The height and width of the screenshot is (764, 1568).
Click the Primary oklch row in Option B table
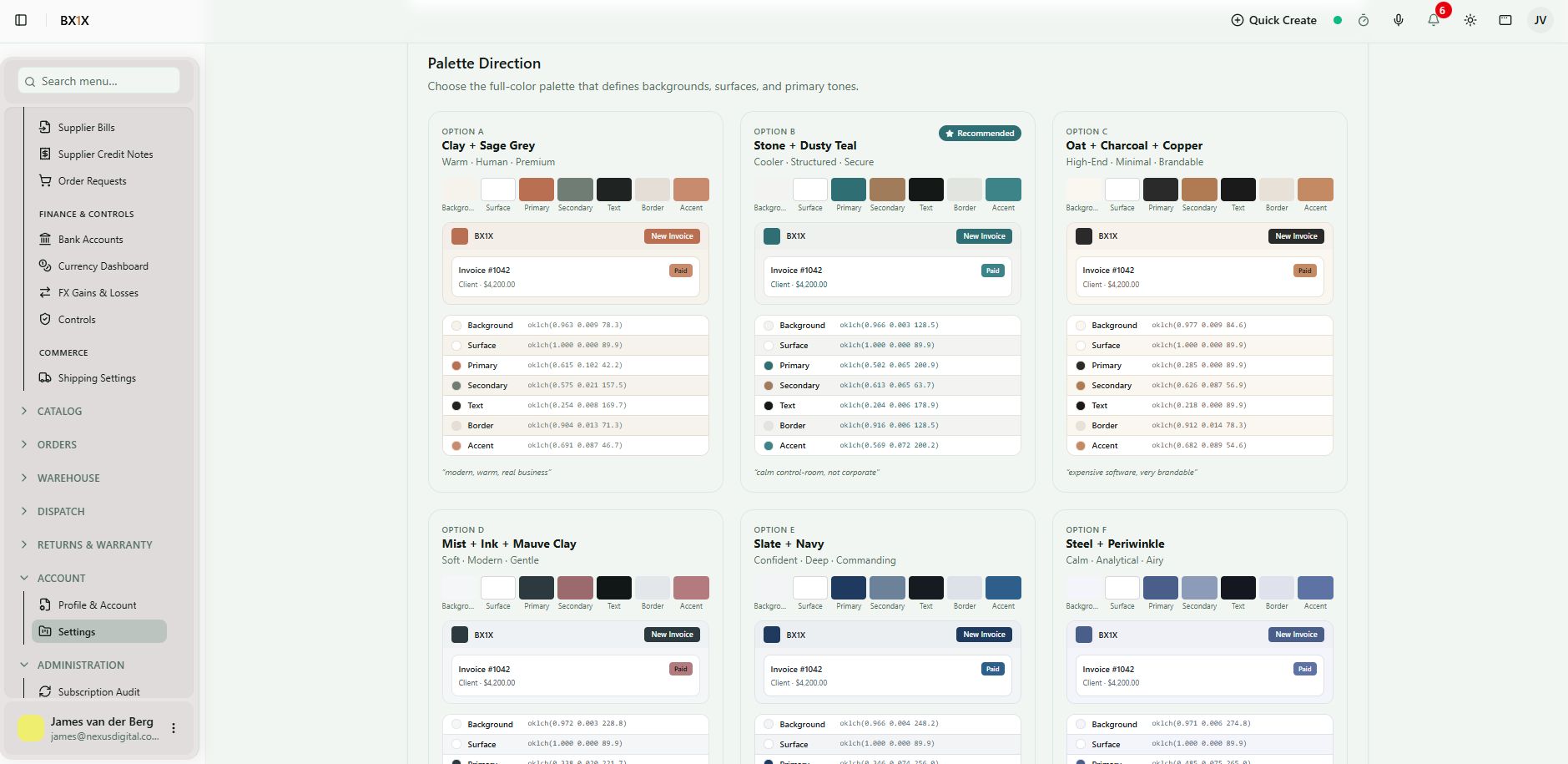888,365
